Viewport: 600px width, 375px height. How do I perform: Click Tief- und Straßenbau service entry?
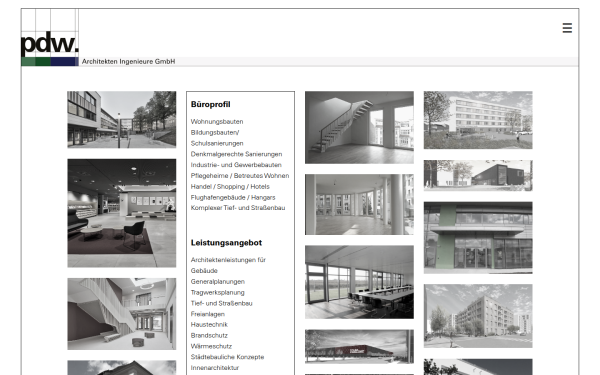222,303
